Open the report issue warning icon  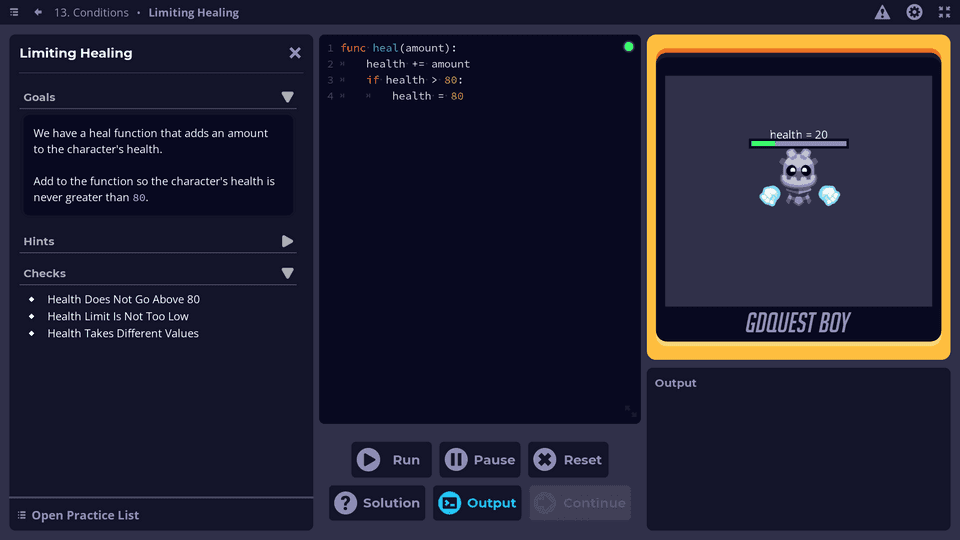pos(882,12)
